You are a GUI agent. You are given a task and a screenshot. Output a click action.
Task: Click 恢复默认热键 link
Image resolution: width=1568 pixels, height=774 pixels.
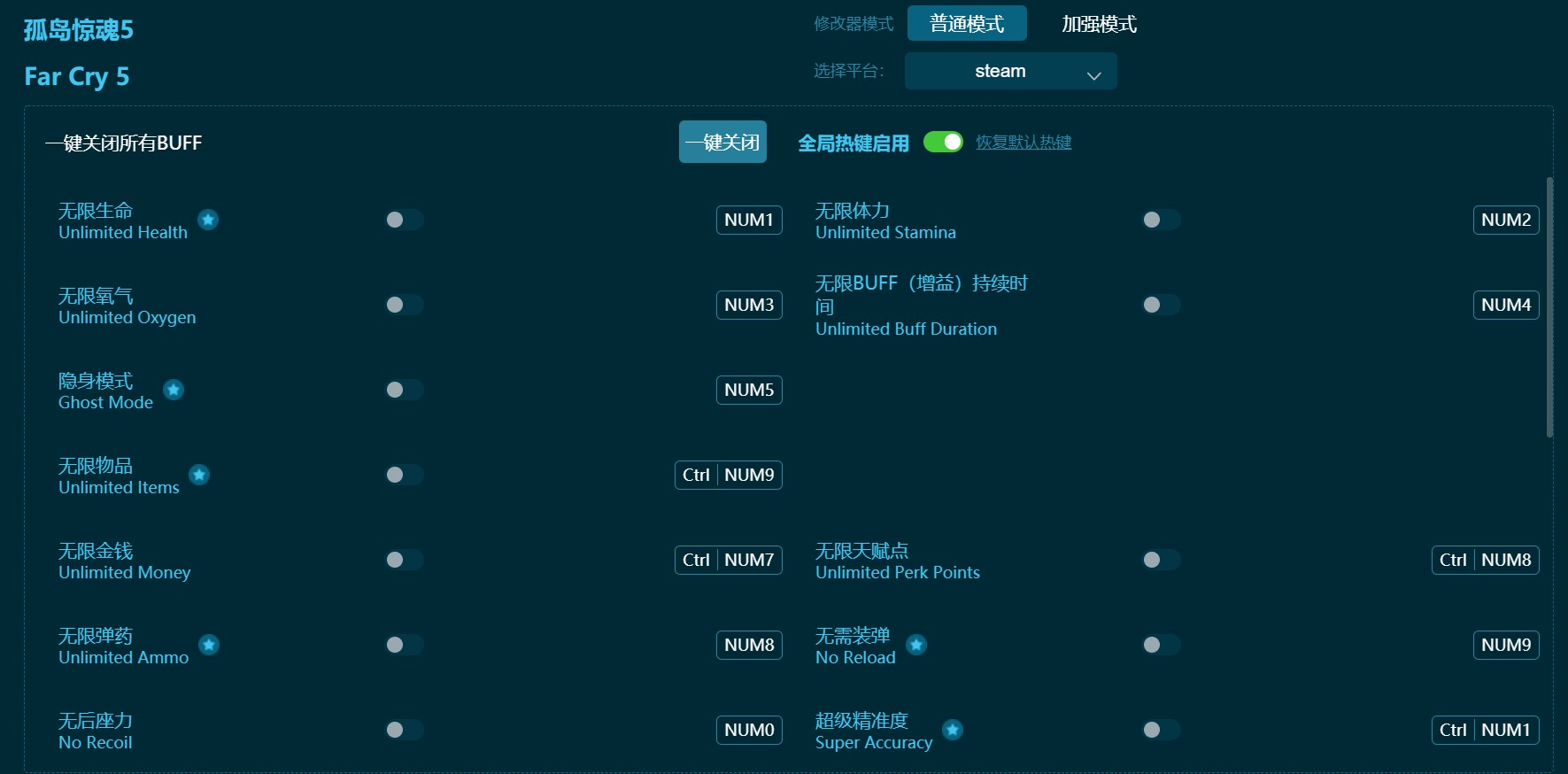(x=1023, y=142)
